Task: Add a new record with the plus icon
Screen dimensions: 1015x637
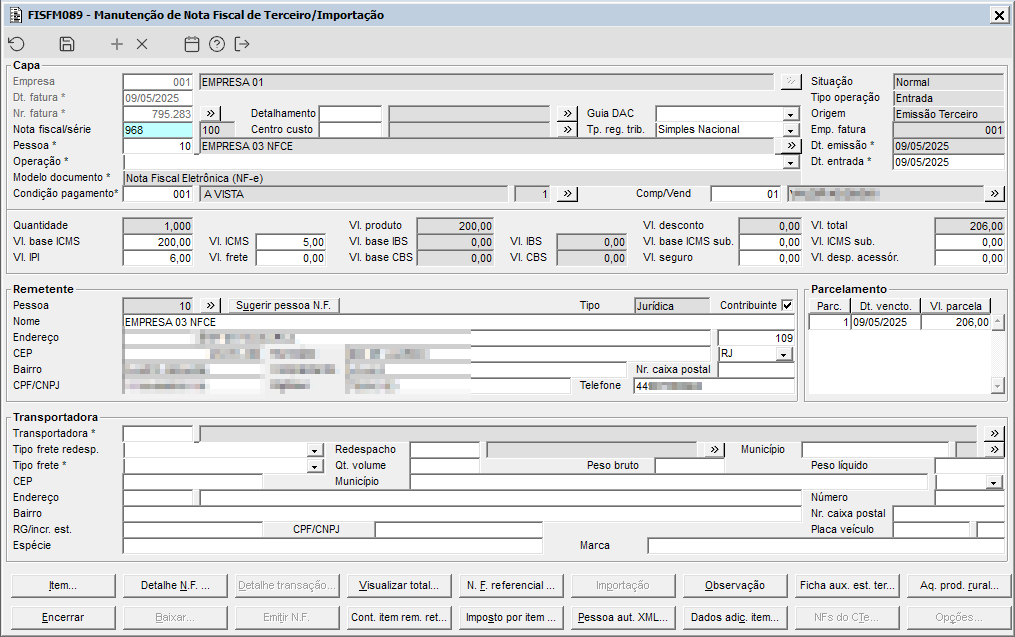Action: pos(117,44)
